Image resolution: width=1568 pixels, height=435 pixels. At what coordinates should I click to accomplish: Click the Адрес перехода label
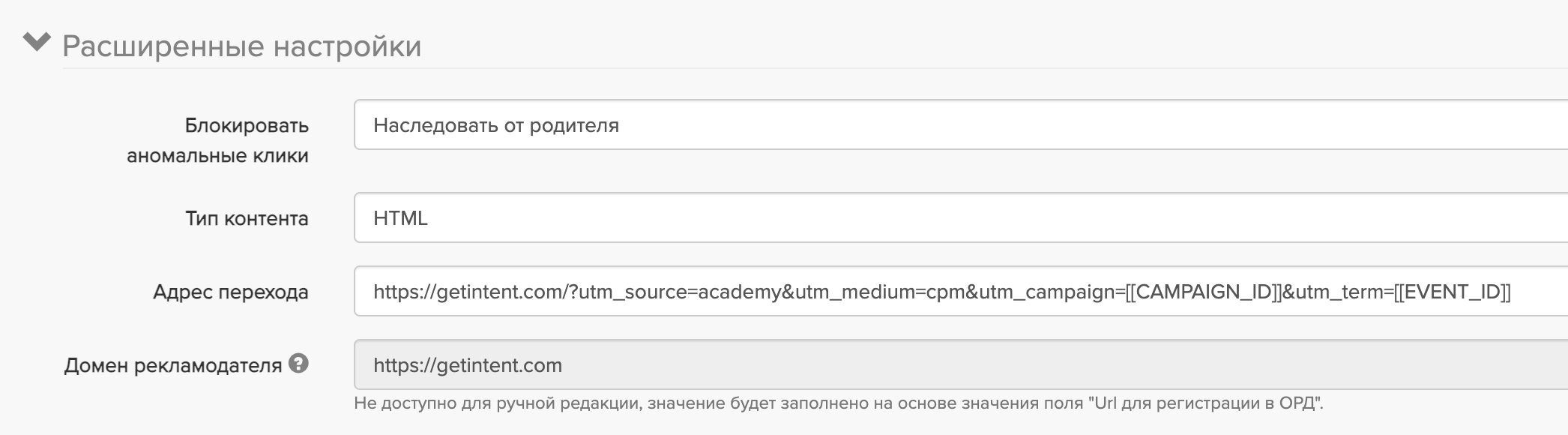point(230,292)
